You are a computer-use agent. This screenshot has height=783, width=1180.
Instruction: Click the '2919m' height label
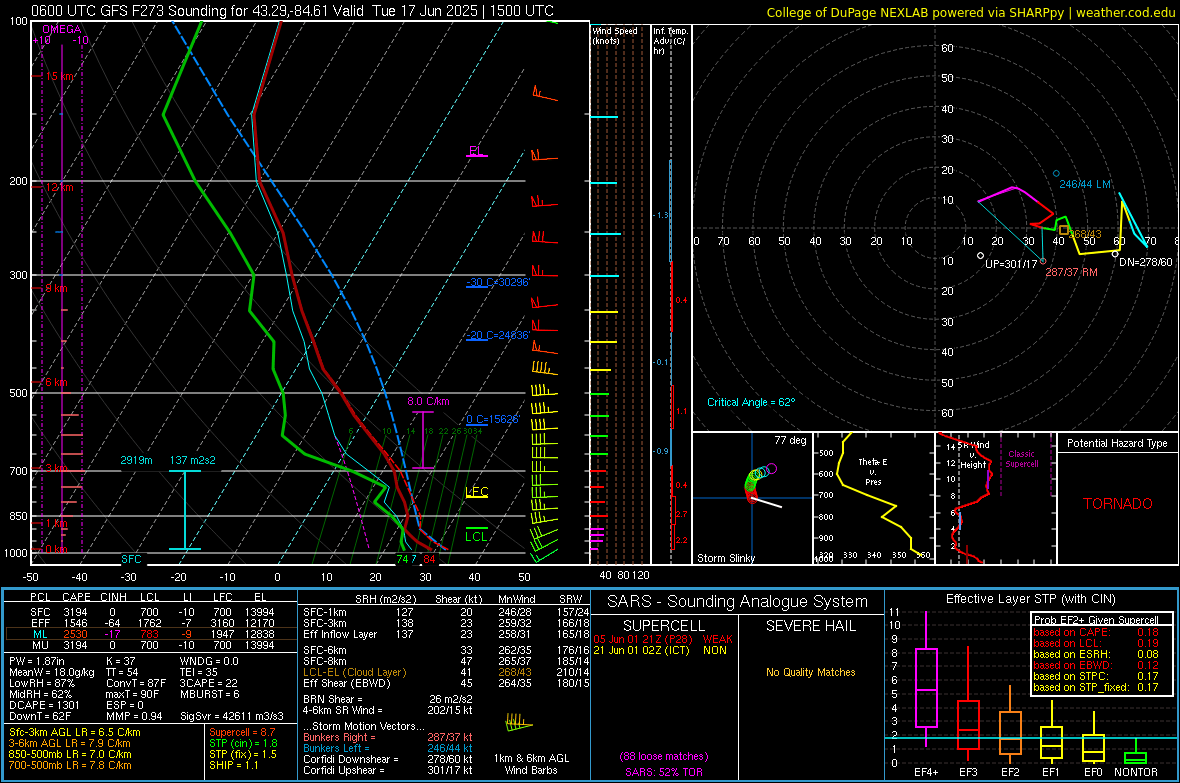tap(136, 460)
